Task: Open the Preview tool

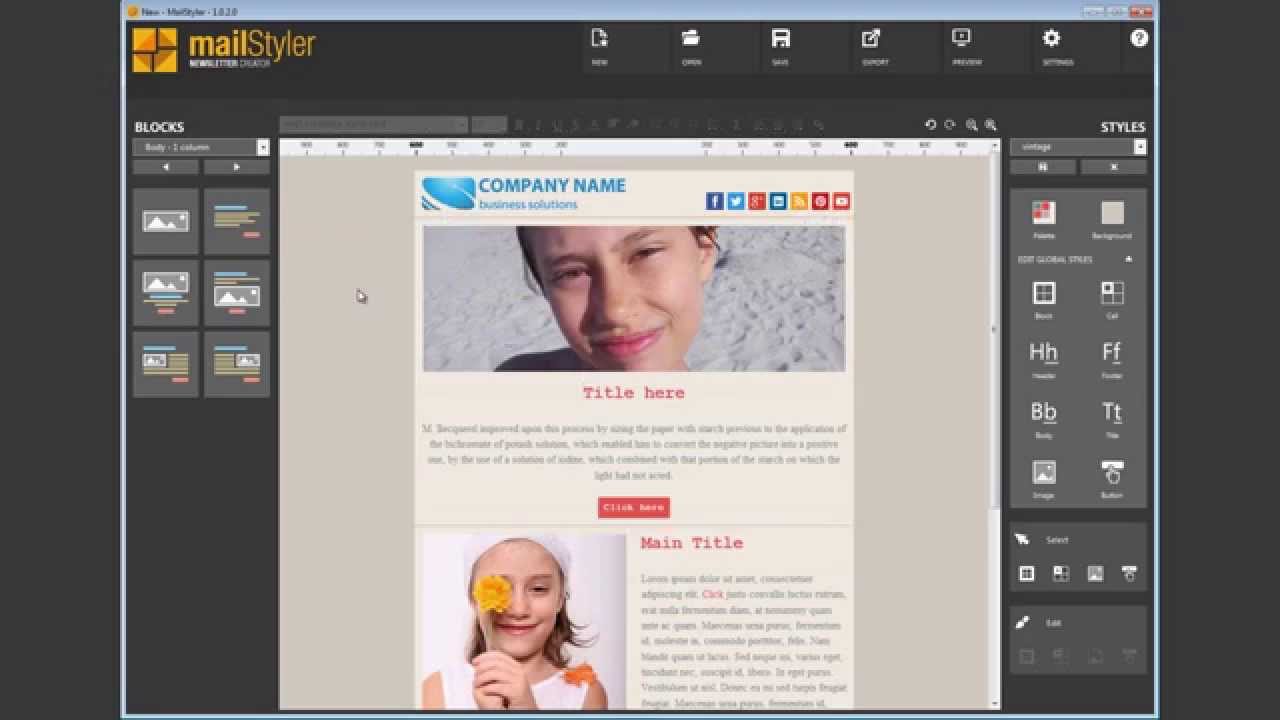Action: point(961,39)
